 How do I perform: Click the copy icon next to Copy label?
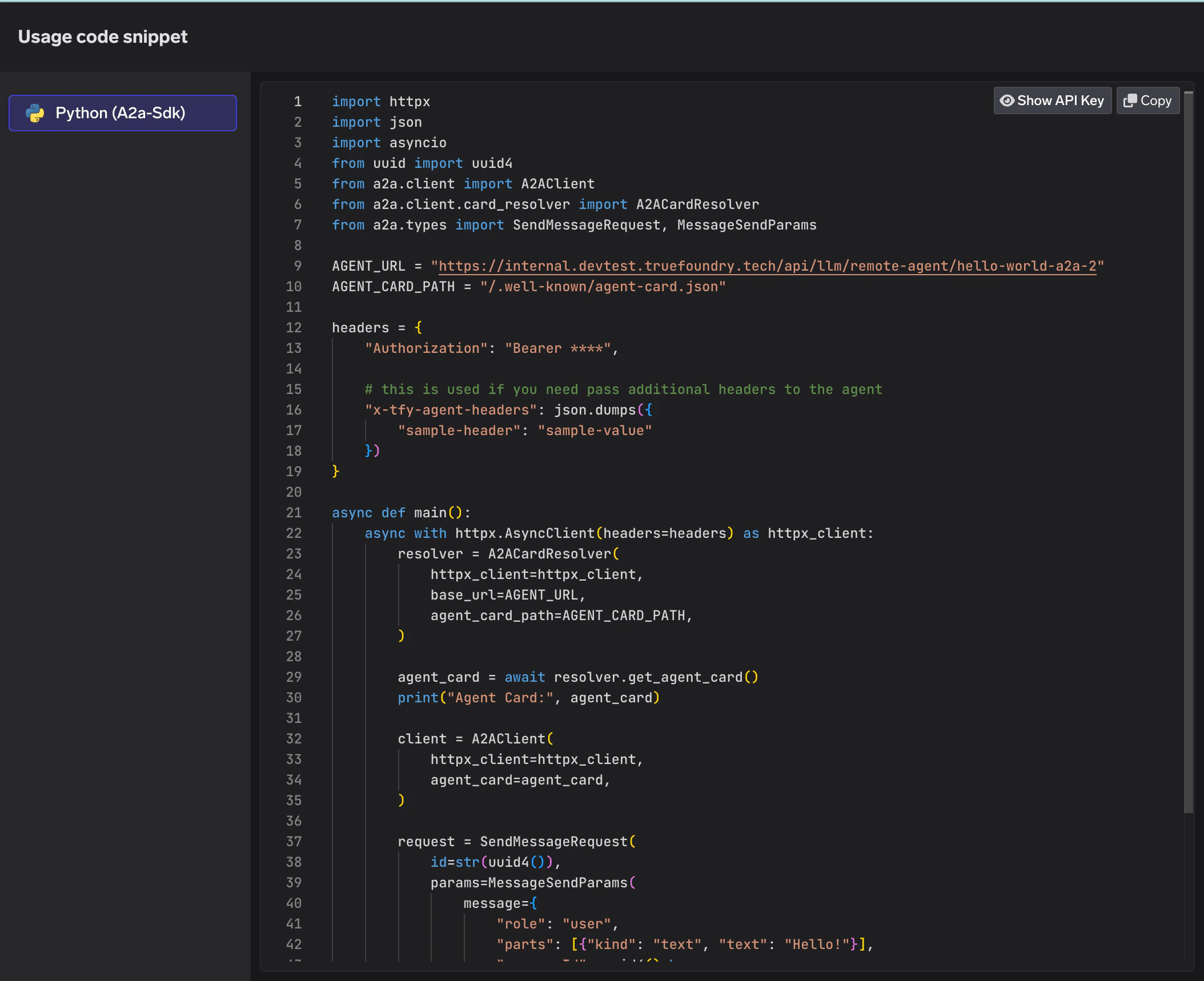point(1130,100)
